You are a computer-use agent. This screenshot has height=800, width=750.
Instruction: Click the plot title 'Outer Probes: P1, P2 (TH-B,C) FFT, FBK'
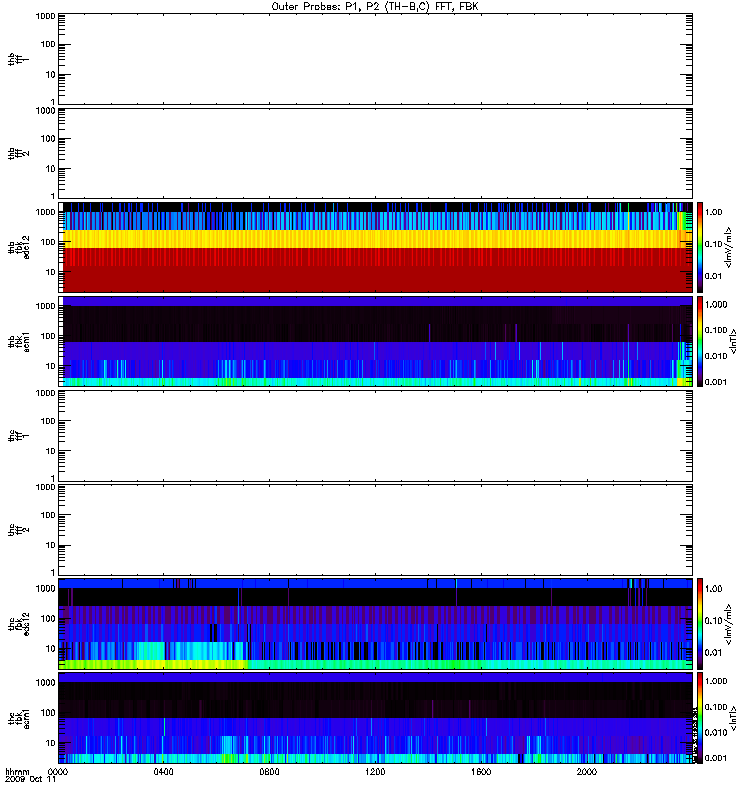pyautogui.click(x=375, y=7)
